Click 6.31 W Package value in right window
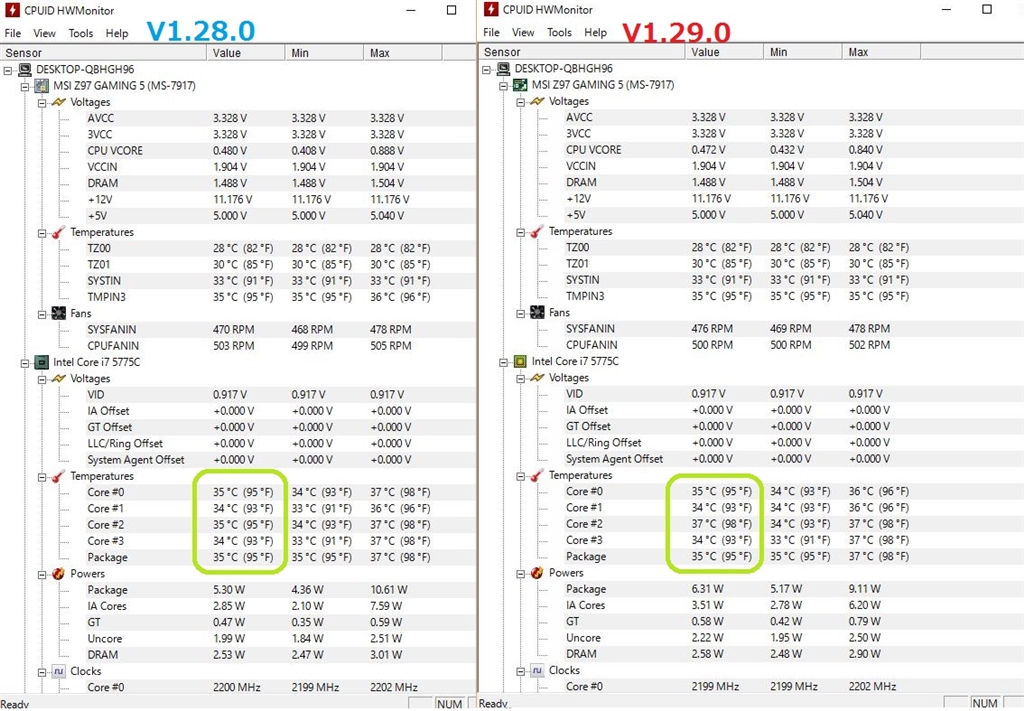This screenshot has height=711, width=1024. tap(707, 589)
